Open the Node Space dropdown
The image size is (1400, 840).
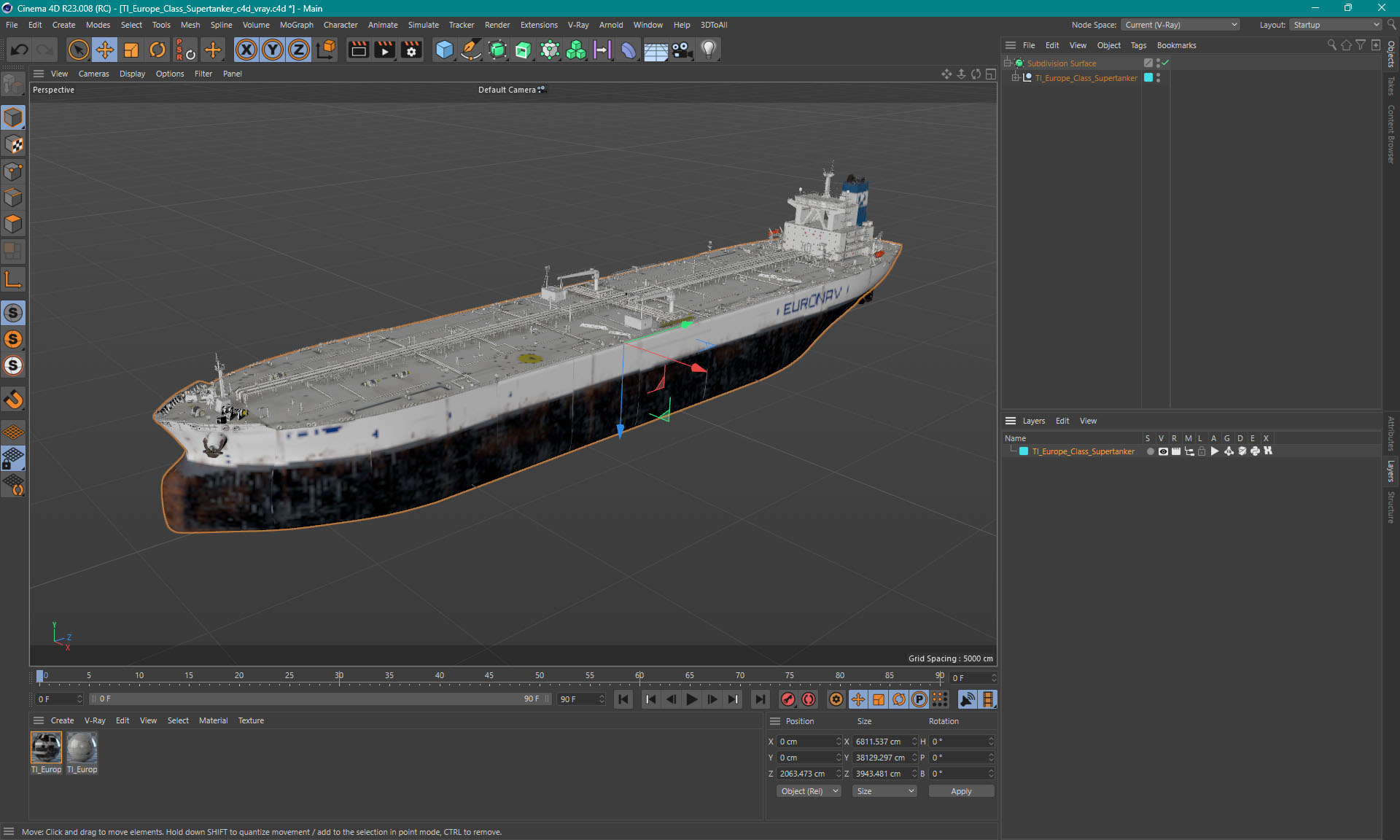[1181, 25]
